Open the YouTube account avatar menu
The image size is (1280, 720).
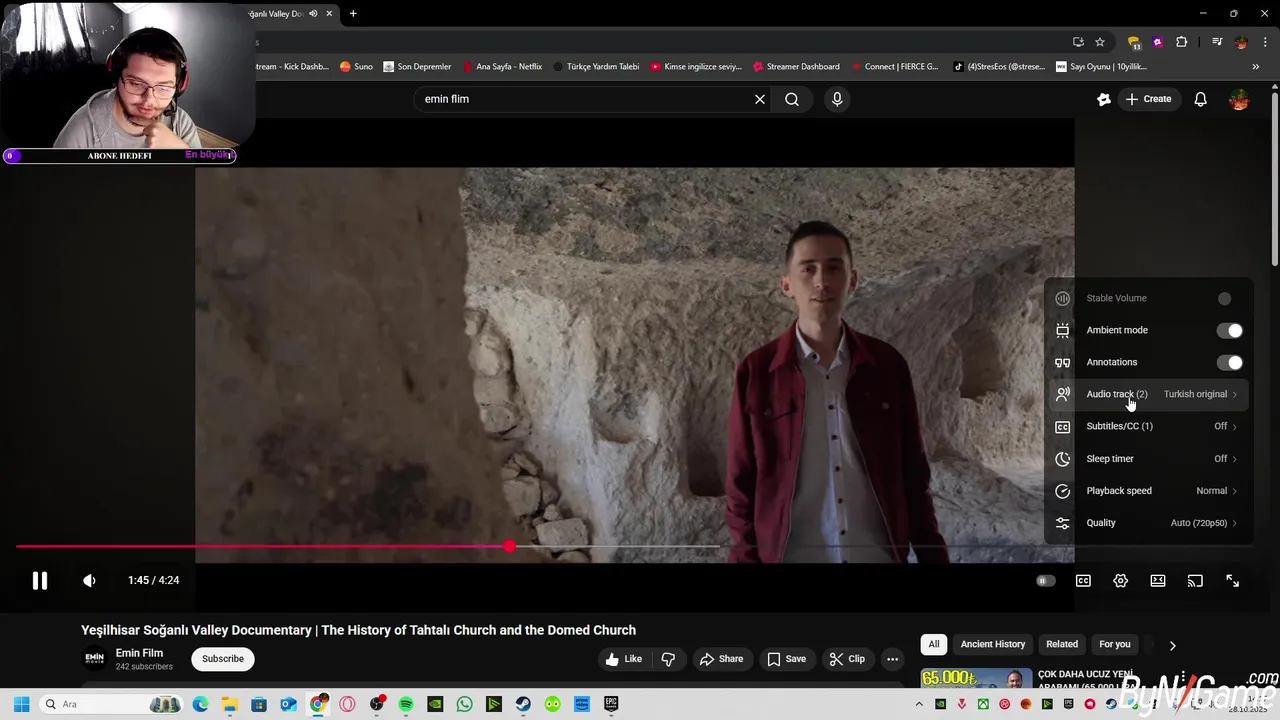(x=1239, y=99)
